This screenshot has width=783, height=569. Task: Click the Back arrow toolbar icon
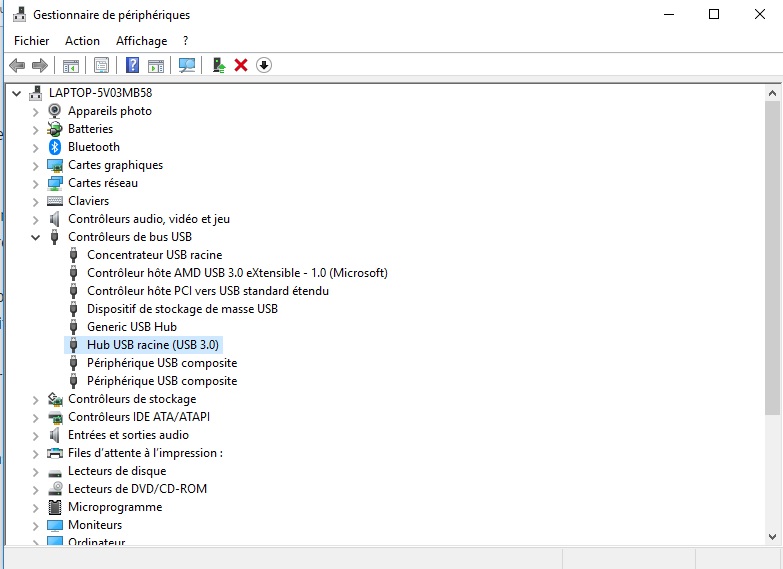point(16,65)
